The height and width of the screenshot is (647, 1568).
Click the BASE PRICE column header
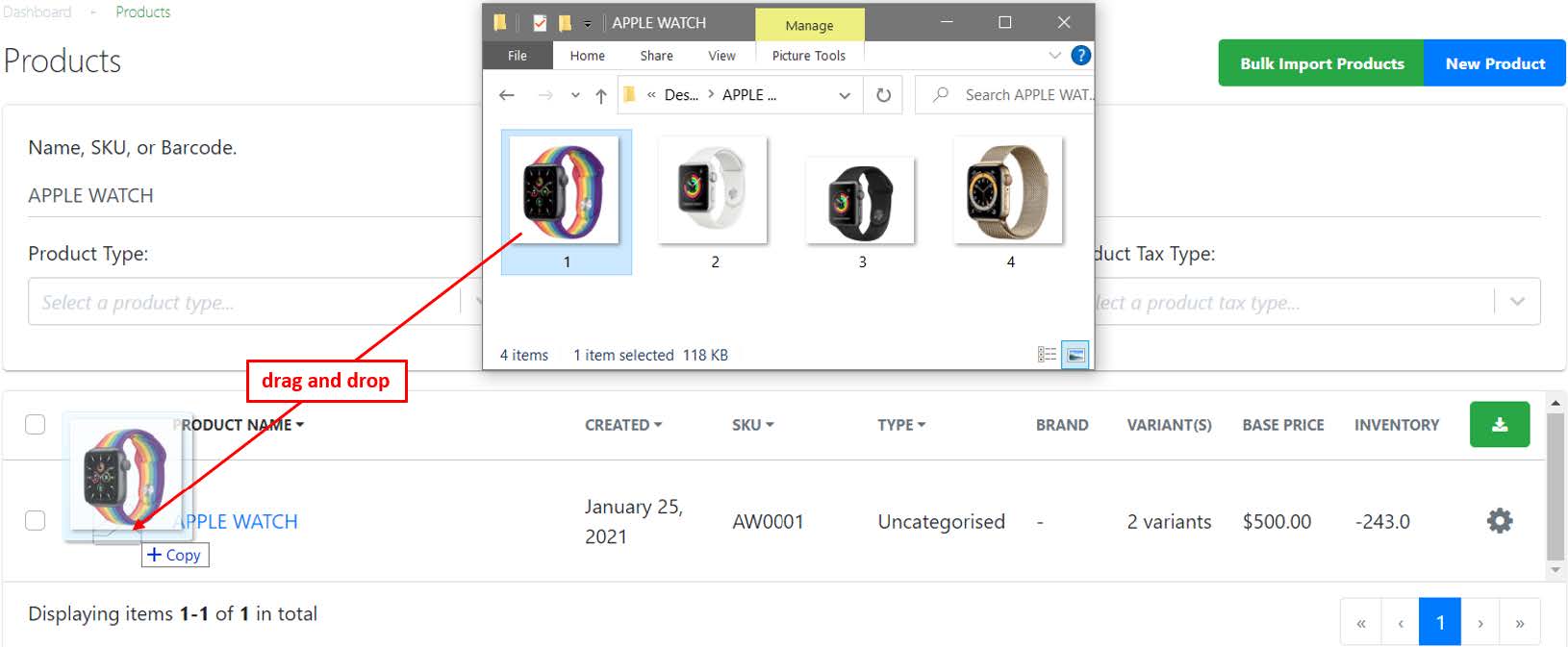[1283, 425]
